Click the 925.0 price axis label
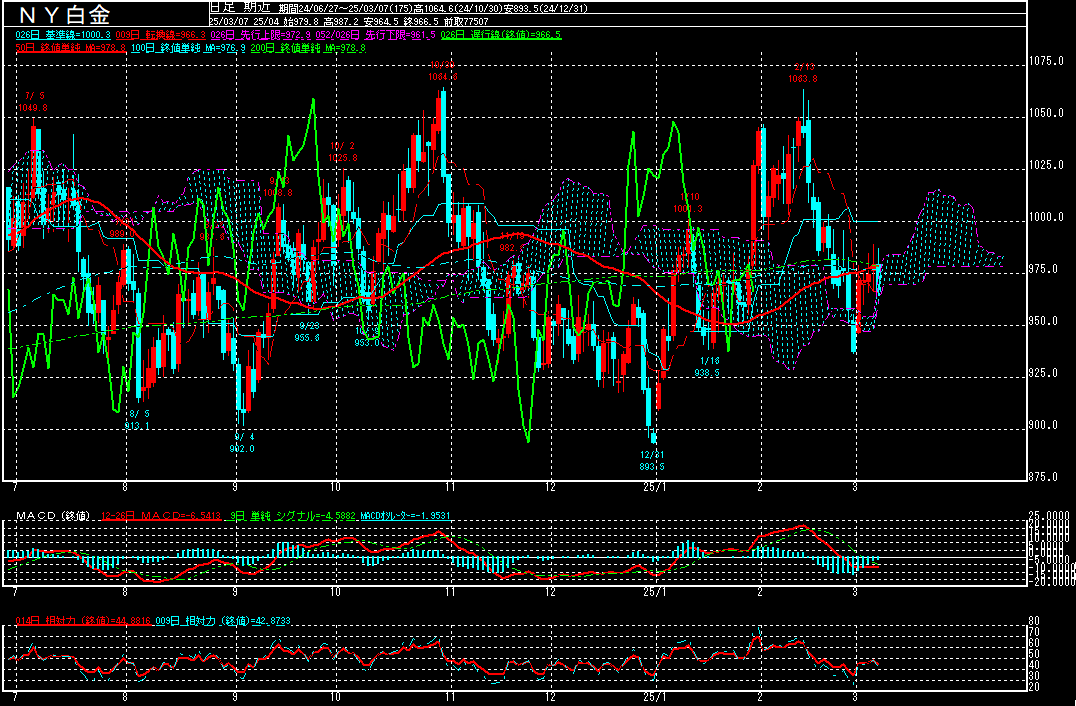 [x=1046, y=373]
